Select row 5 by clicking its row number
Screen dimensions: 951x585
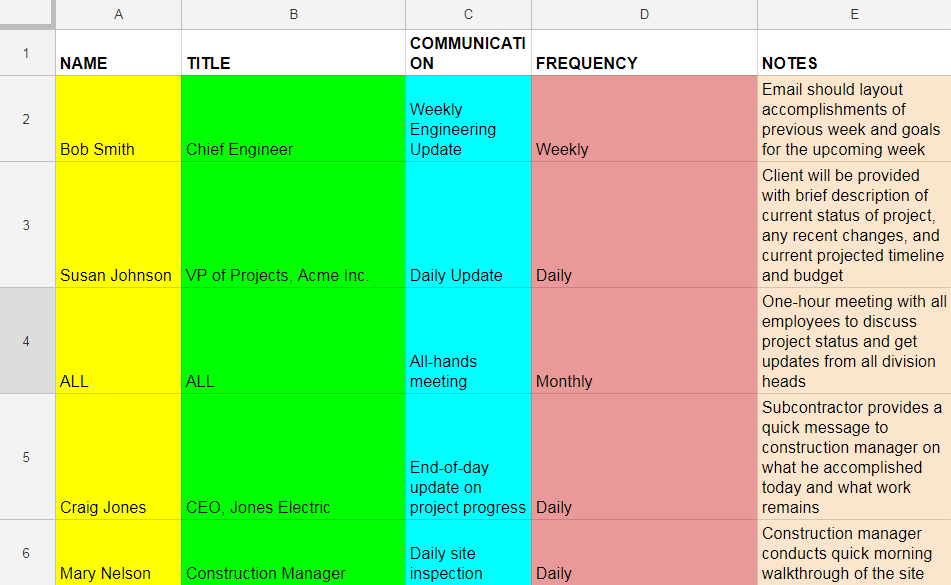coord(27,457)
